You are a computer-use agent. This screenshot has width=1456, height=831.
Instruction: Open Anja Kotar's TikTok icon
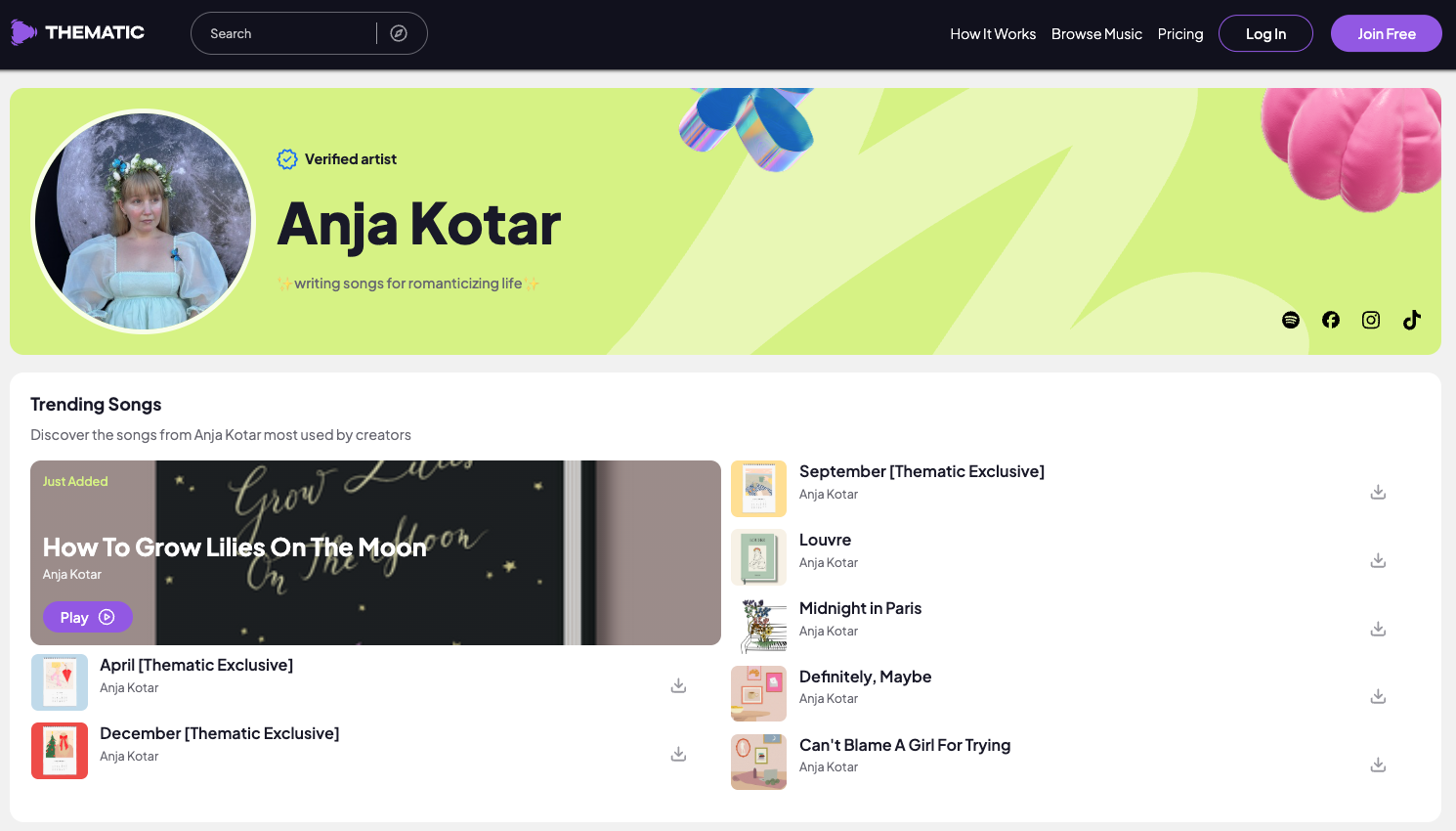coord(1412,320)
